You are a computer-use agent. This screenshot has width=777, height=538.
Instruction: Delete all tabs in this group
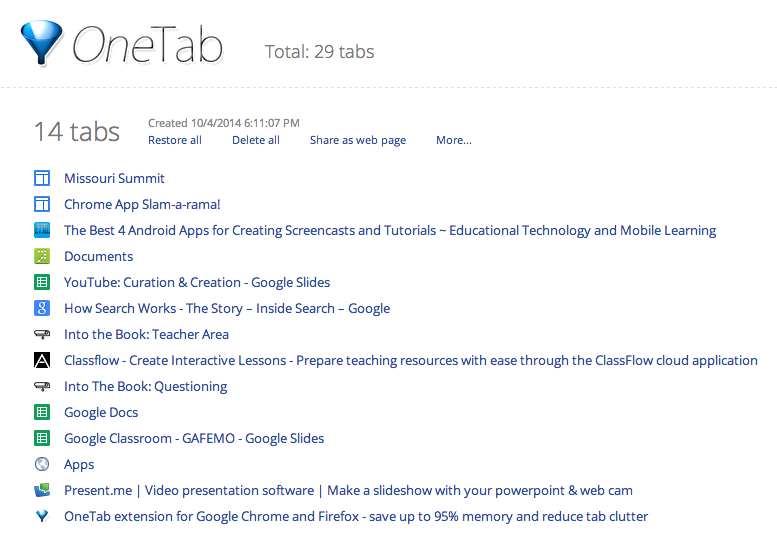256,140
